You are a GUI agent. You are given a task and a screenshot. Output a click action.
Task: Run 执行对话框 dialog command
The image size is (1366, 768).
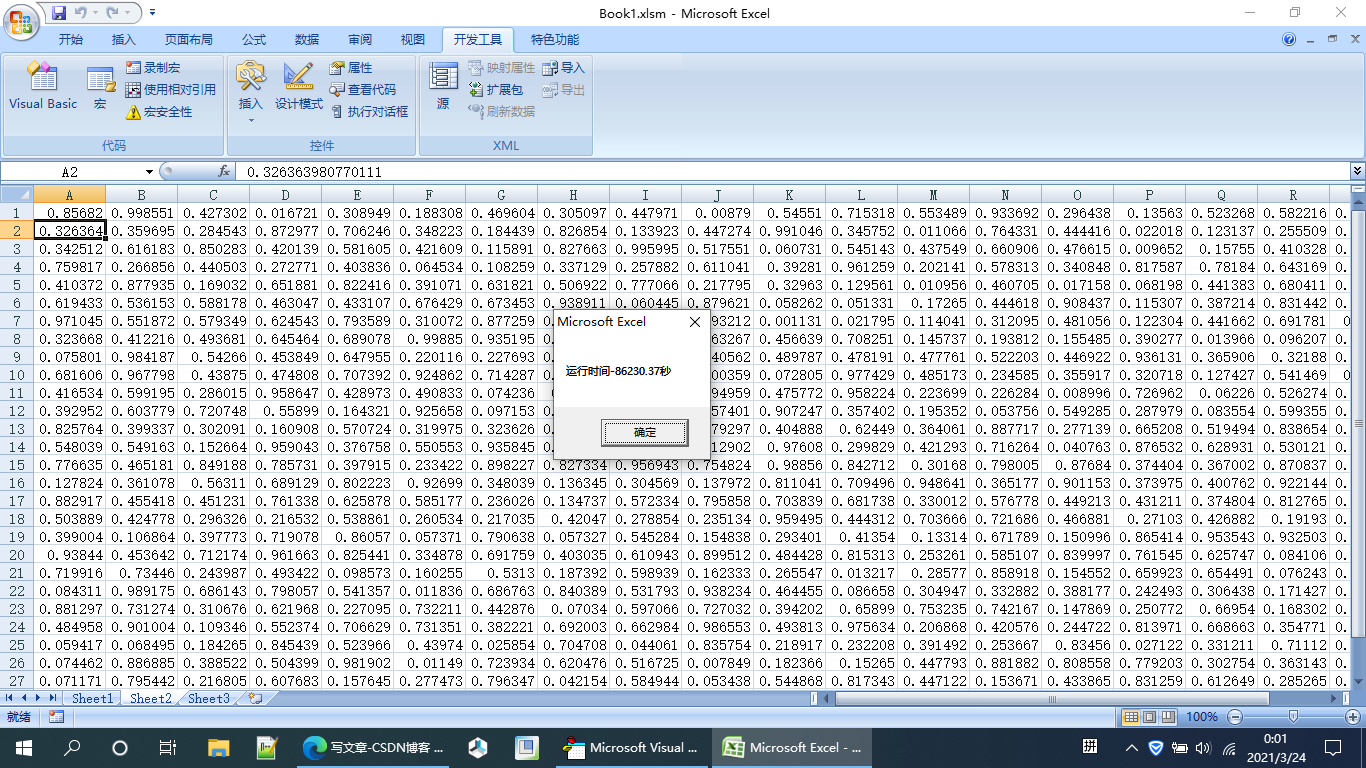pos(368,112)
